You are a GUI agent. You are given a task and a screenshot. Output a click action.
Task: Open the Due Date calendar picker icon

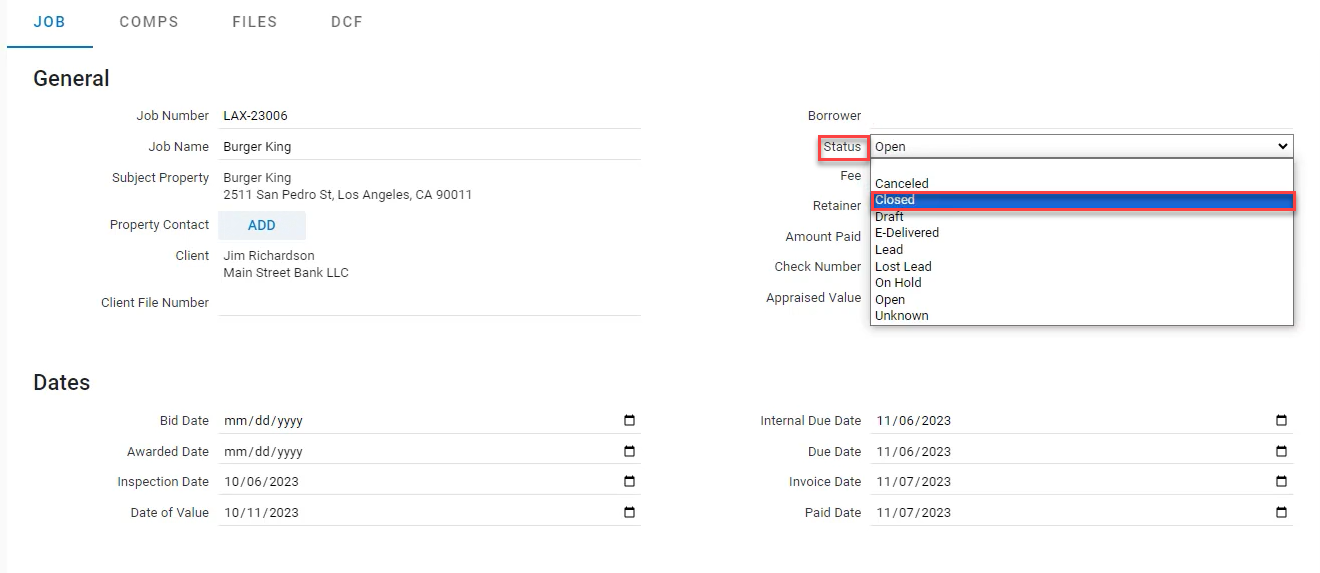1281,452
